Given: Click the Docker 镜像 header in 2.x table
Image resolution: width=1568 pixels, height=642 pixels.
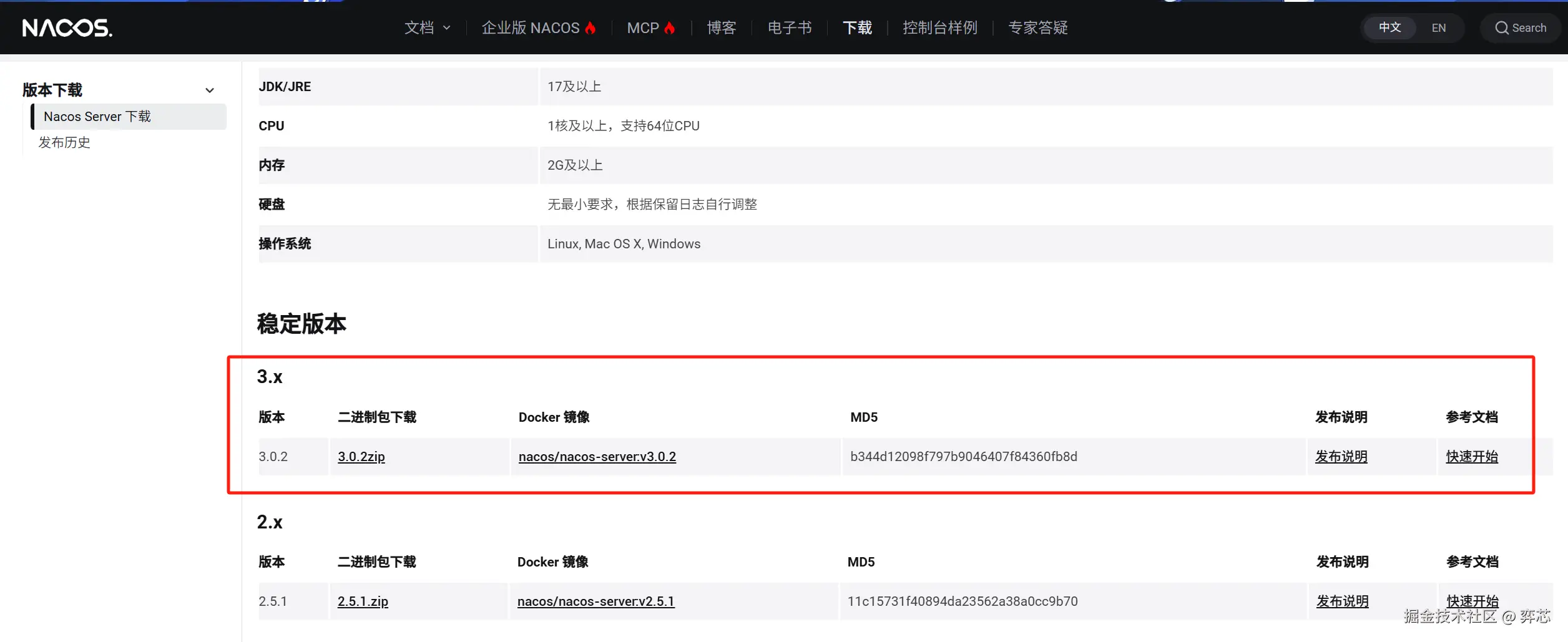Looking at the screenshot, I should coord(553,562).
